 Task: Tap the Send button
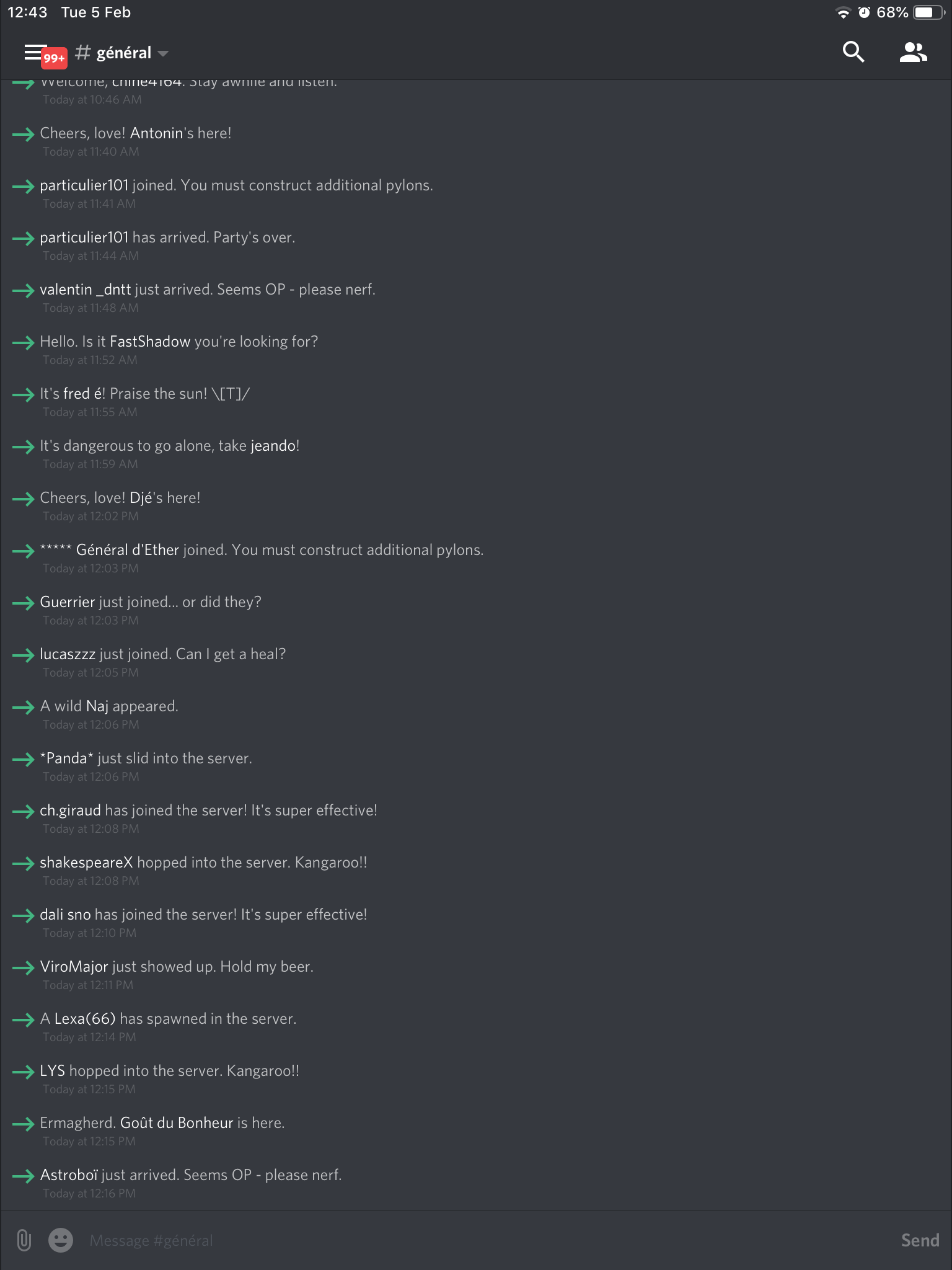[920, 1240]
